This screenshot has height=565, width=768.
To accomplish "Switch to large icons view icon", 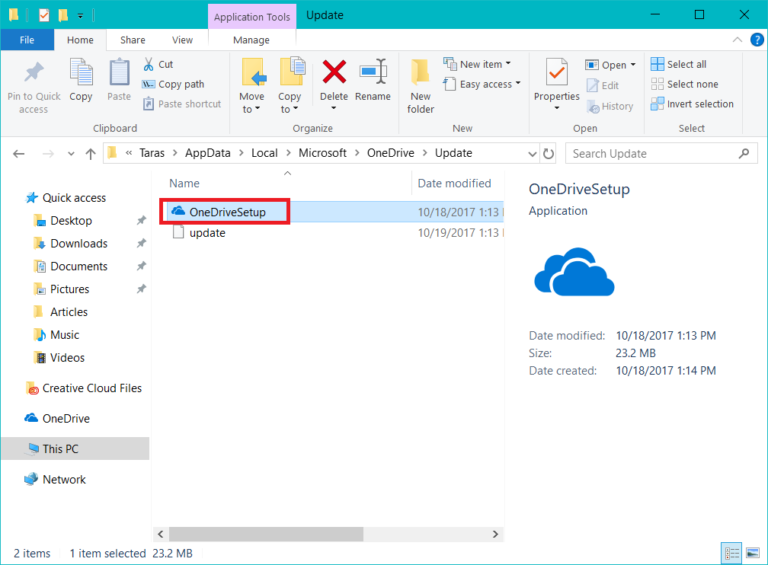I will tap(753, 553).
